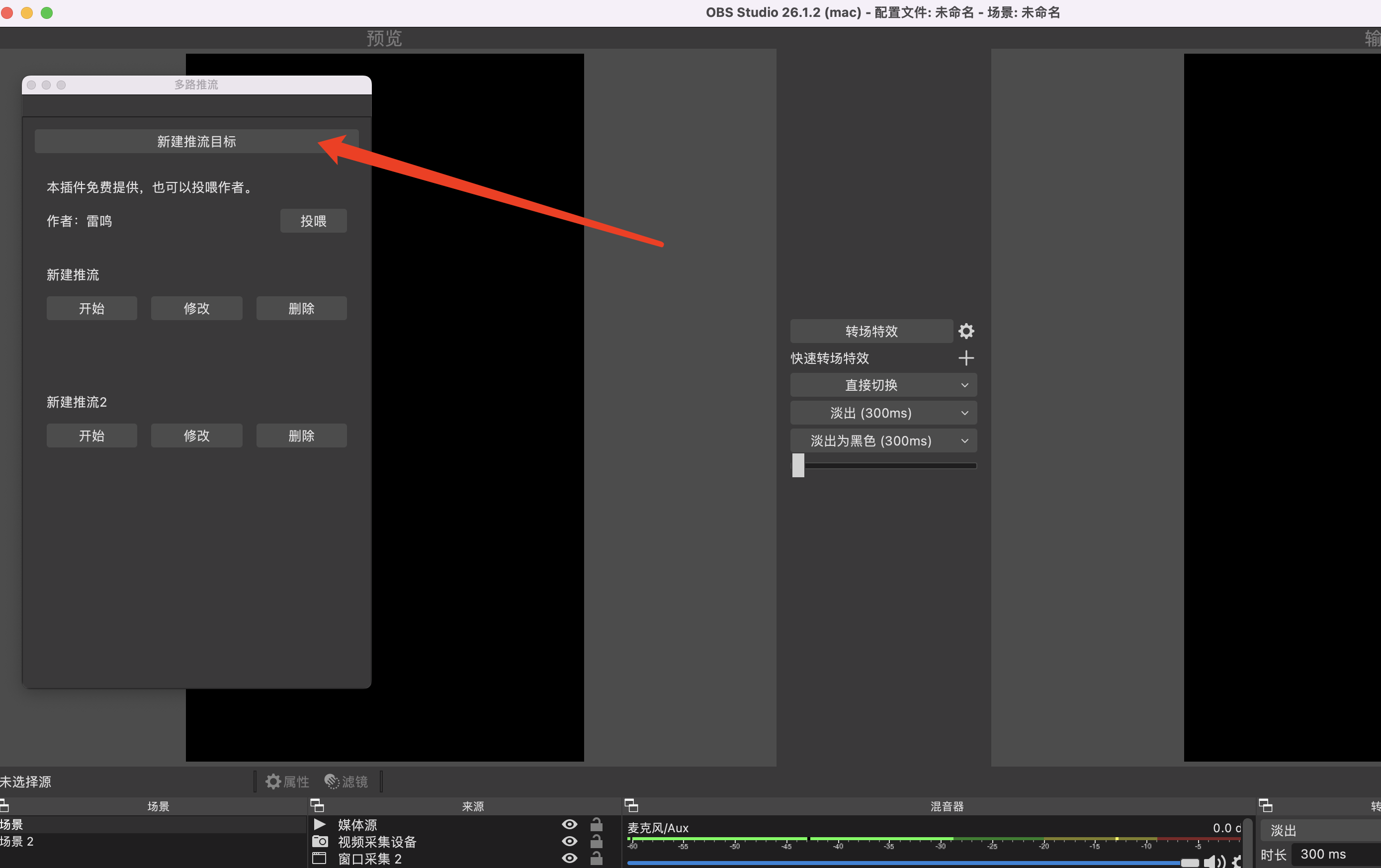Mute the 麦克风/Aux speaker icon
The height and width of the screenshot is (868, 1381).
pyautogui.click(x=1213, y=862)
